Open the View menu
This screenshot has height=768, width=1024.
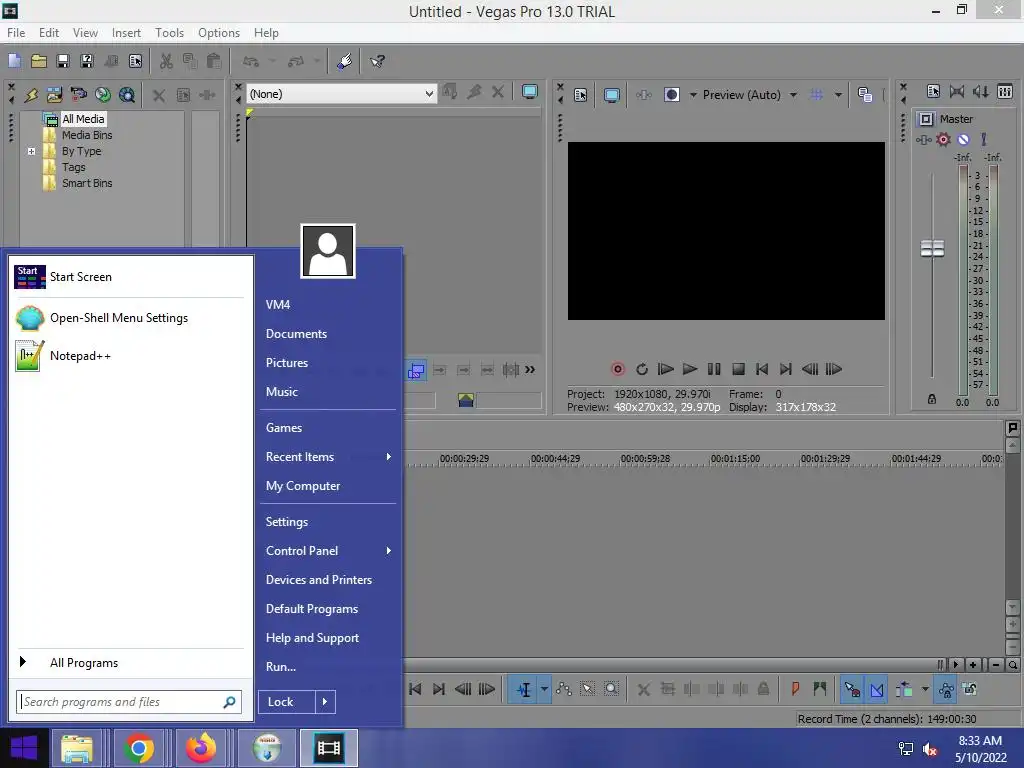(x=85, y=33)
